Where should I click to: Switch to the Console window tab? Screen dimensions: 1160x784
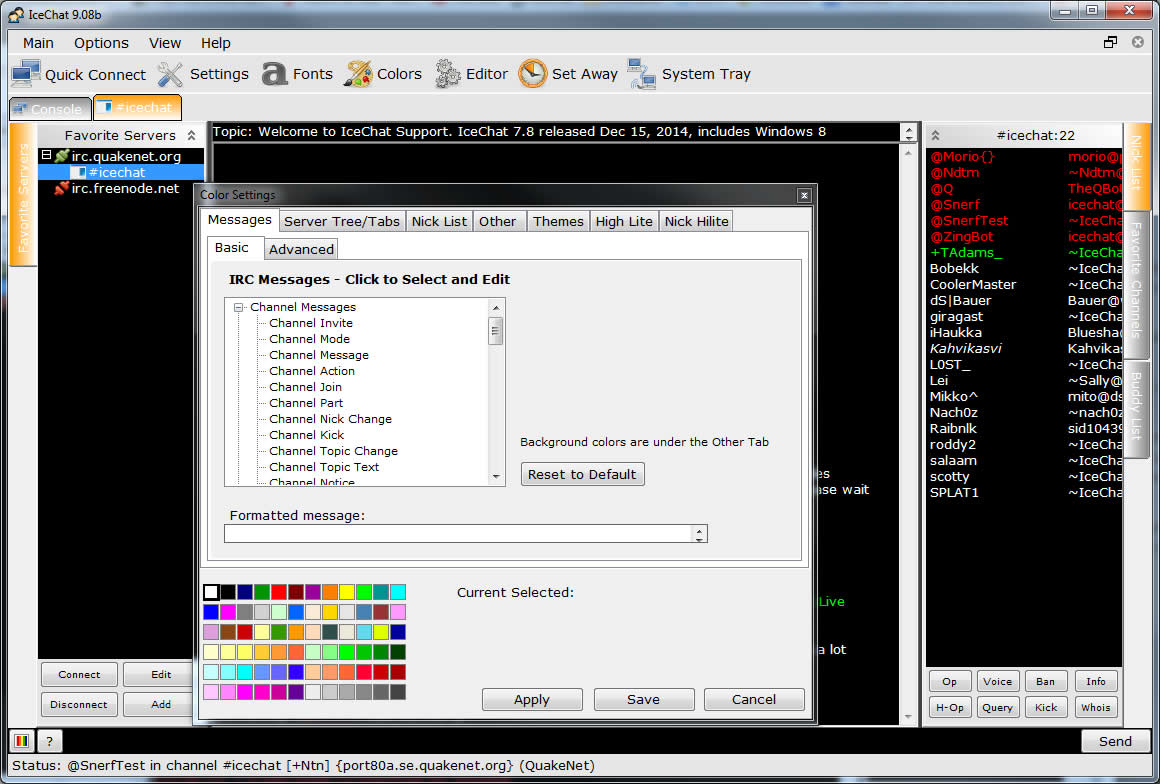50,109
